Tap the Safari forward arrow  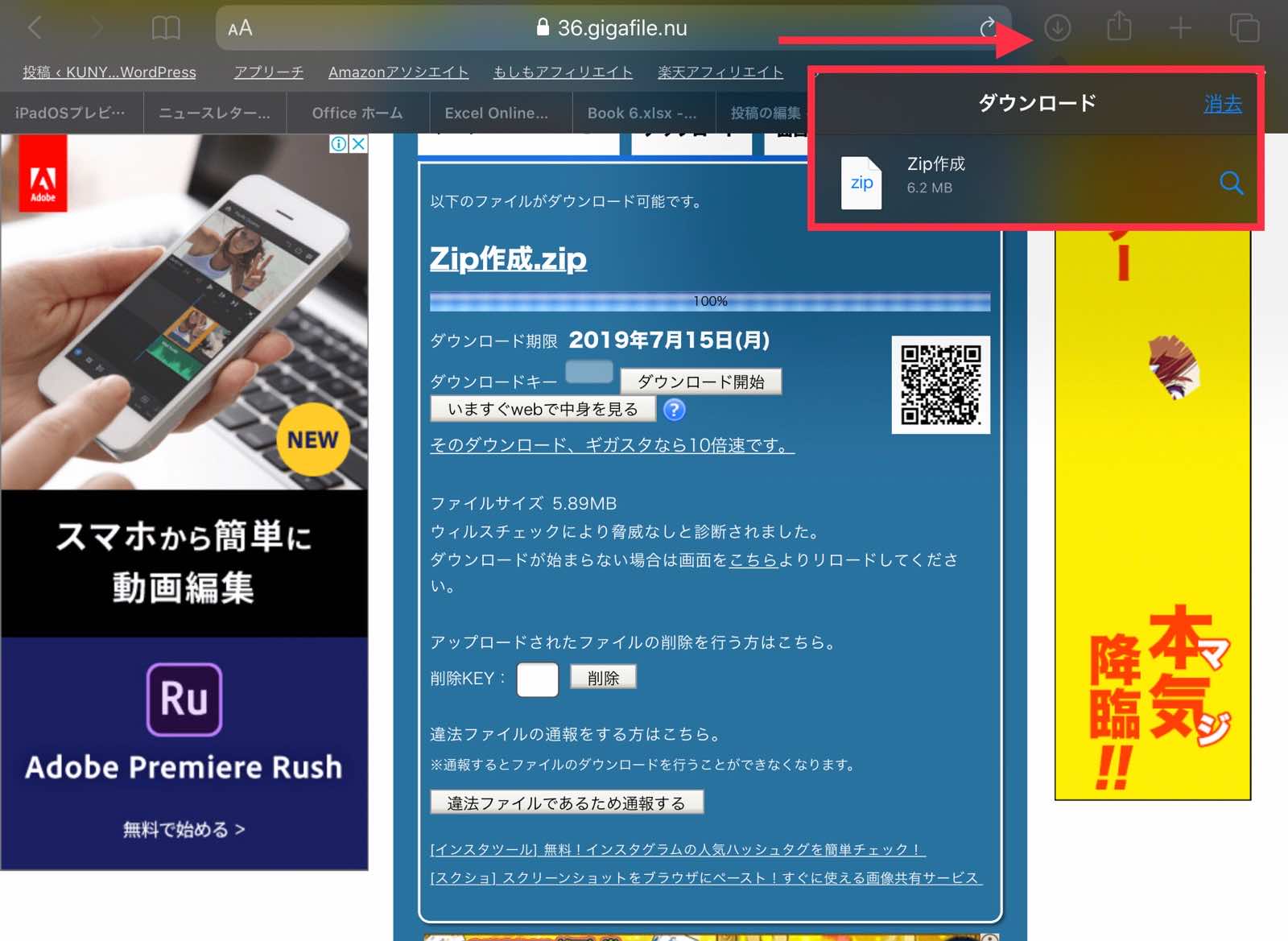coord(97,28)
